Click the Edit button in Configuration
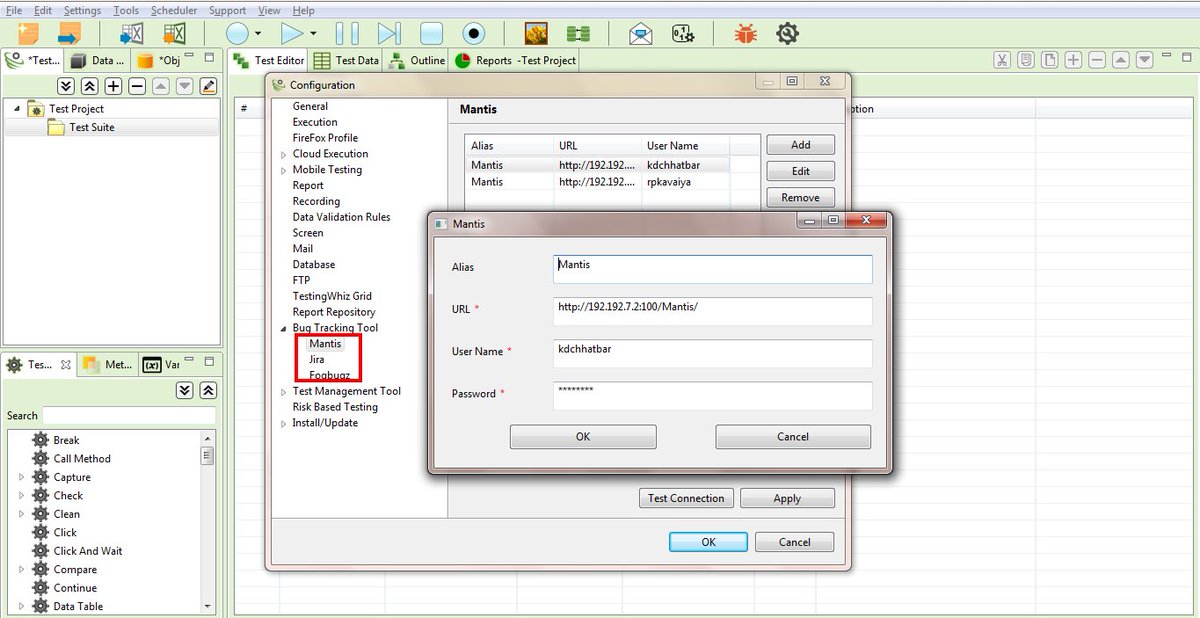The height and width of the screenshot is (618, 1200). [801, 171]
